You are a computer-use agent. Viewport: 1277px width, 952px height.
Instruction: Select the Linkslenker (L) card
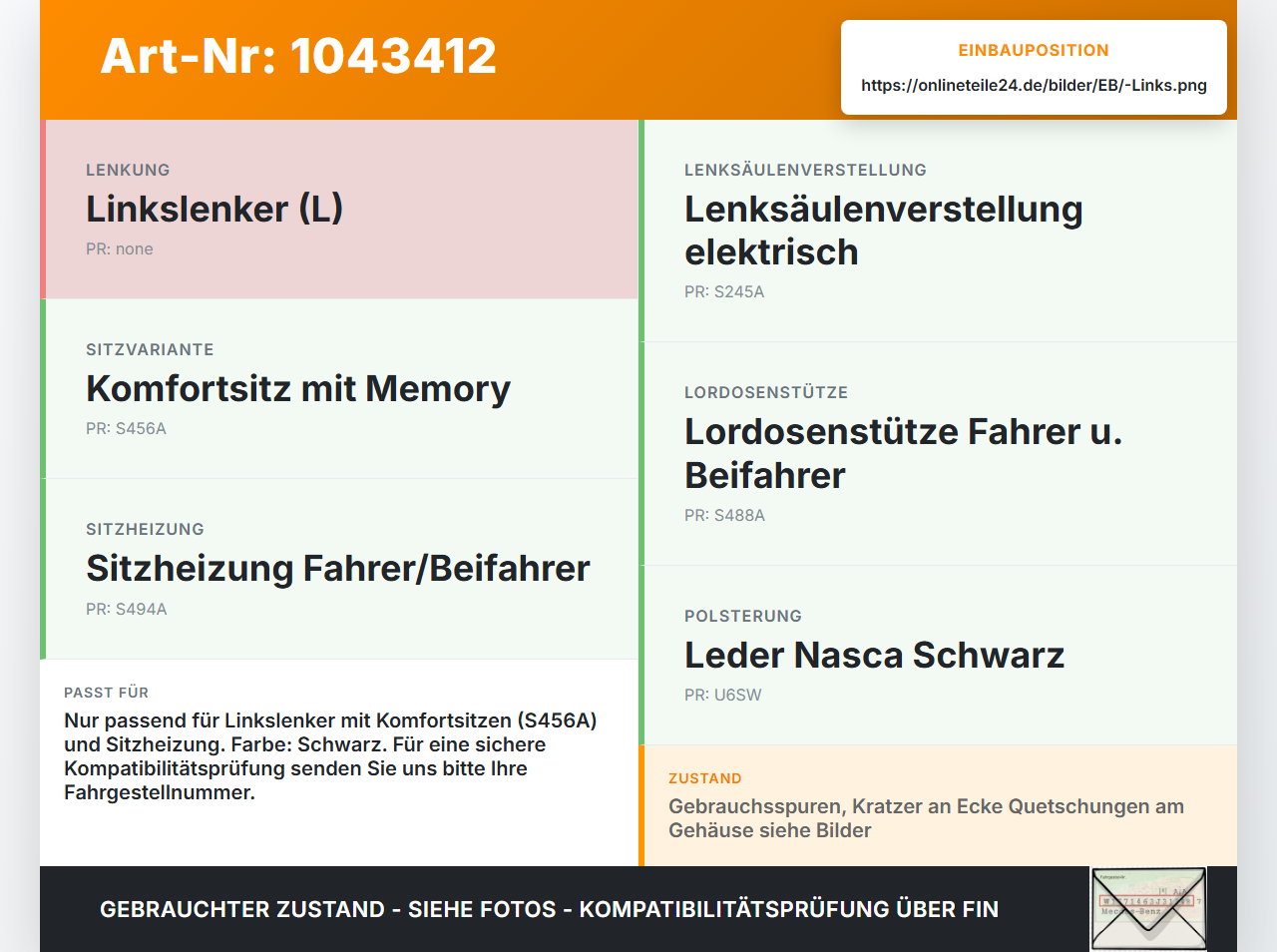(x=339, y=210)
